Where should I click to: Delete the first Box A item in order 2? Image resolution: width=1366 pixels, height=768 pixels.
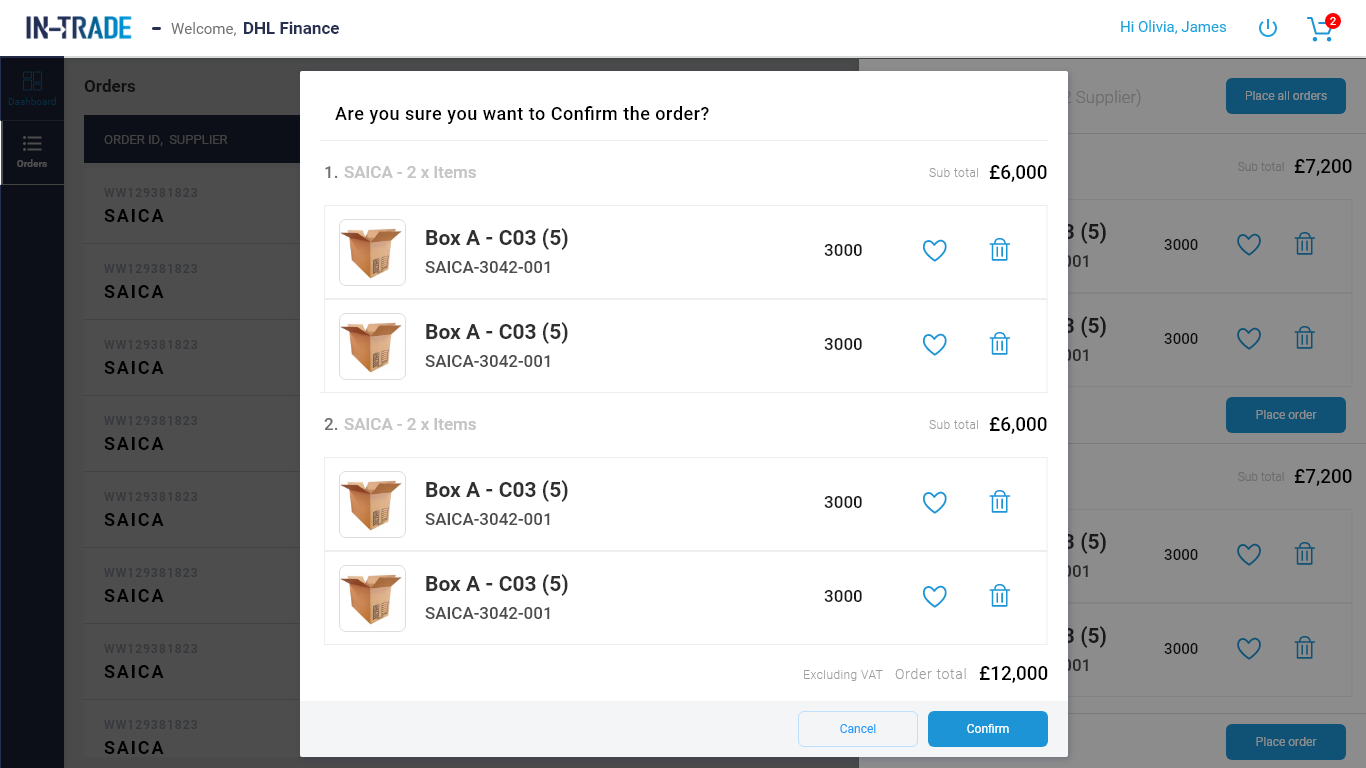click(999, 502)
